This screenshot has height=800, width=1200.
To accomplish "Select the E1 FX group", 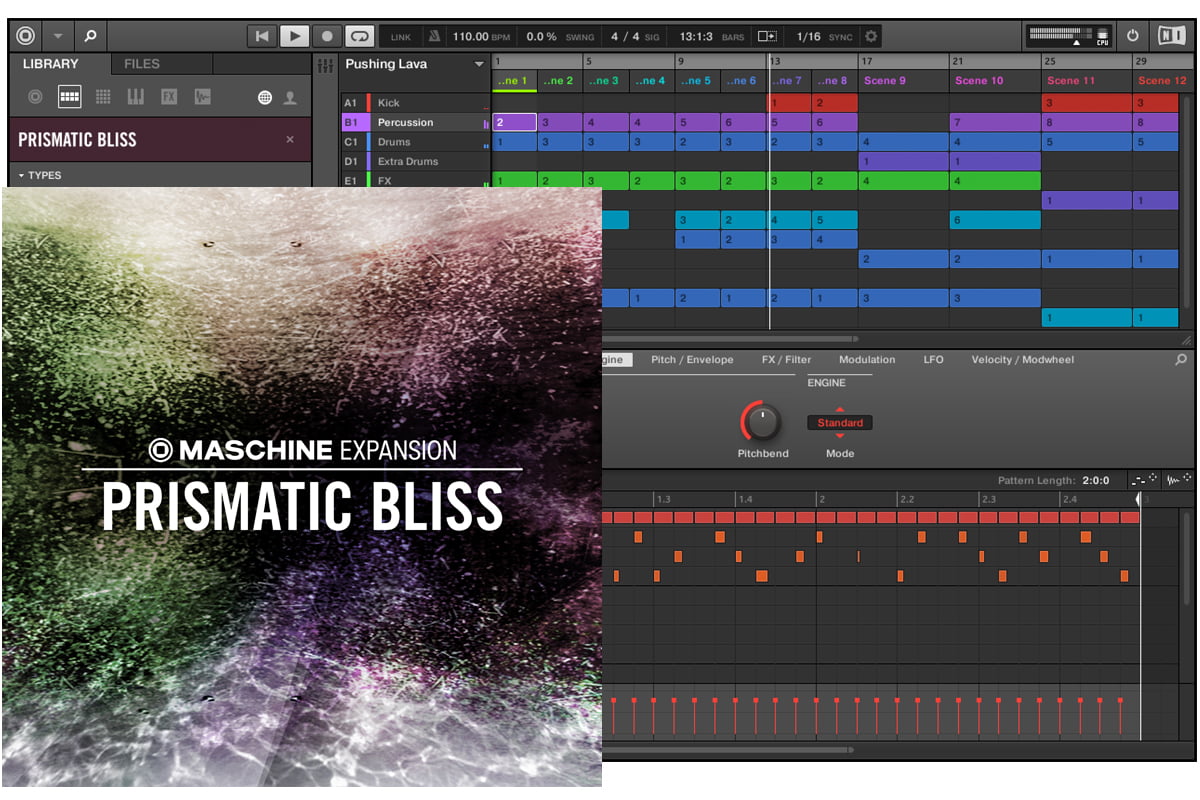I will tap(415, 181).
